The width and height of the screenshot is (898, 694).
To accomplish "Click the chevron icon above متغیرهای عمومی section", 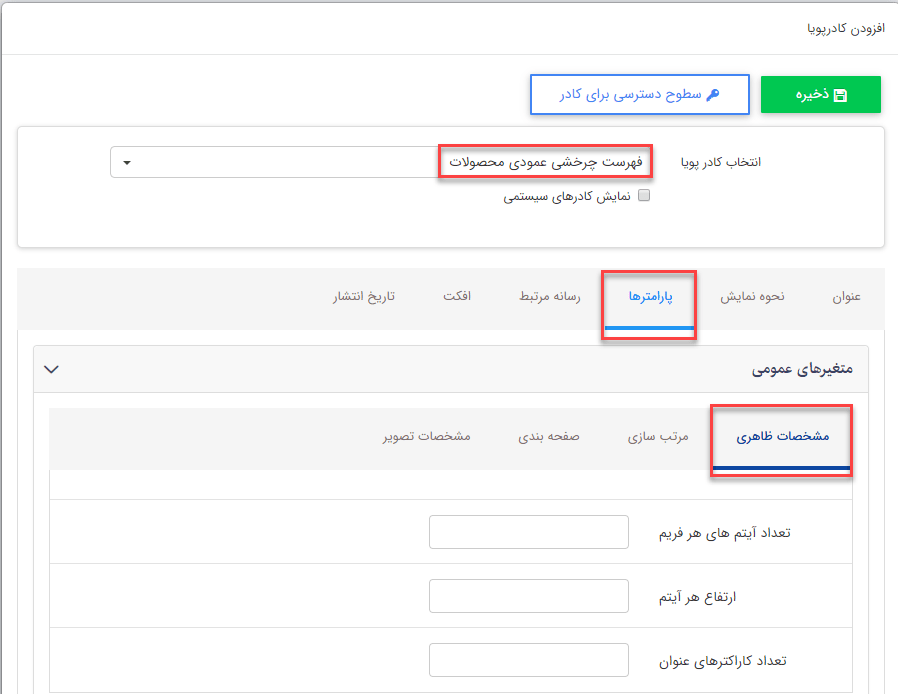I will point(51,369).
